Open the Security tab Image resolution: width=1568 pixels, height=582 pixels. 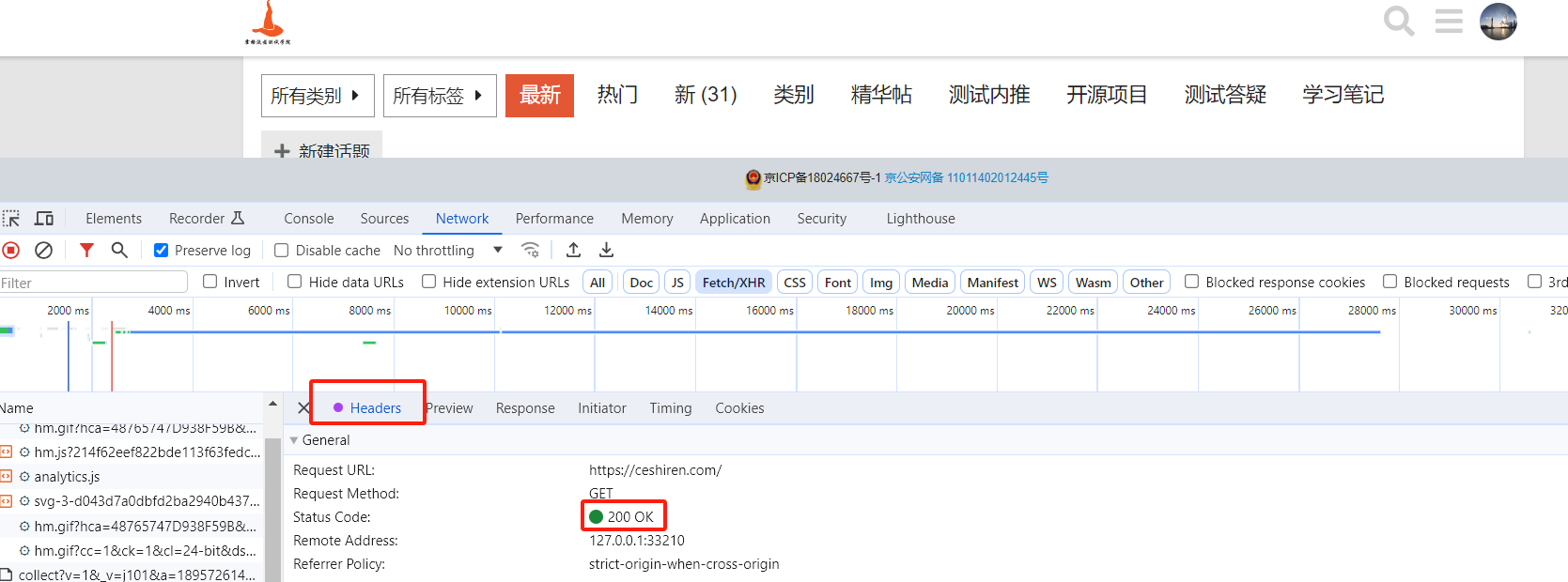[822, 219]
